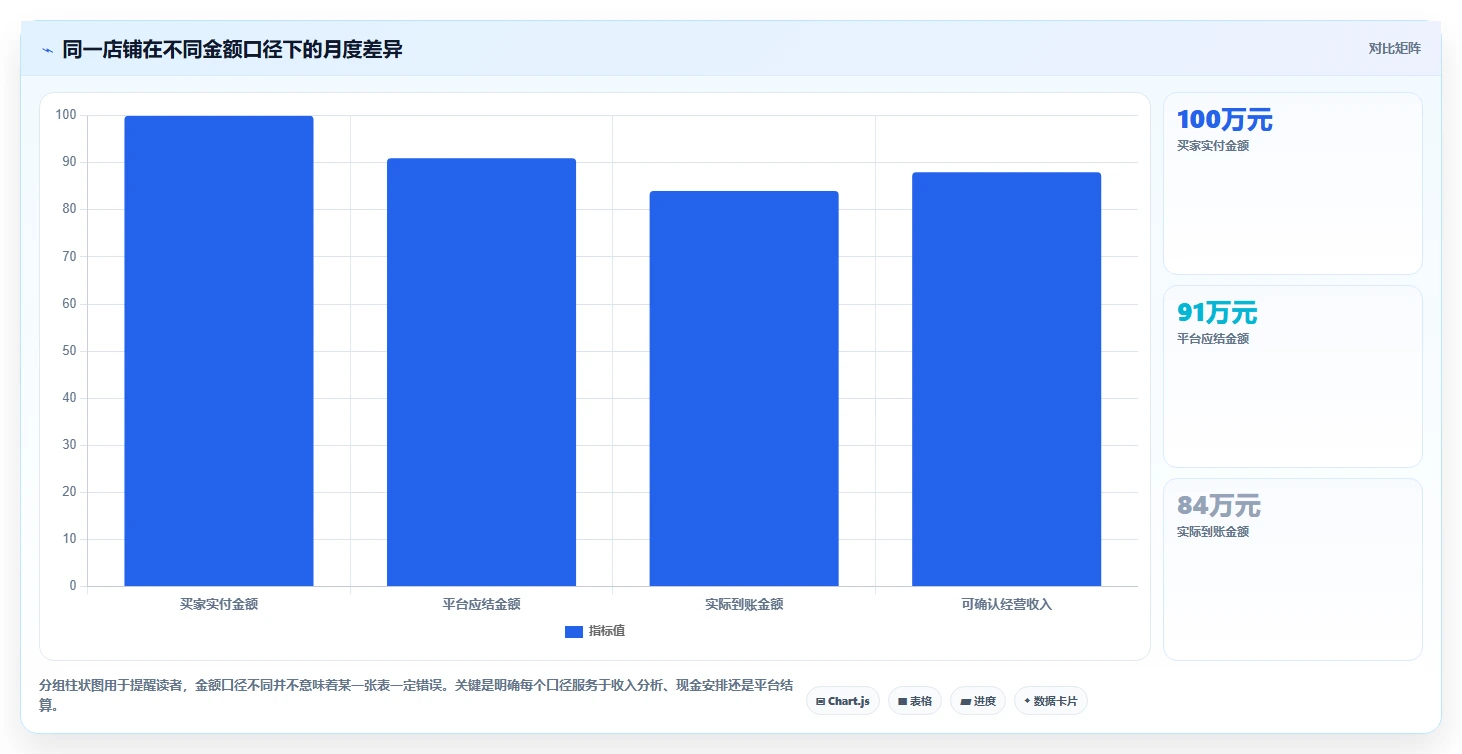Click the blue legend swatch for 指标值

click(x=574, y=631)
